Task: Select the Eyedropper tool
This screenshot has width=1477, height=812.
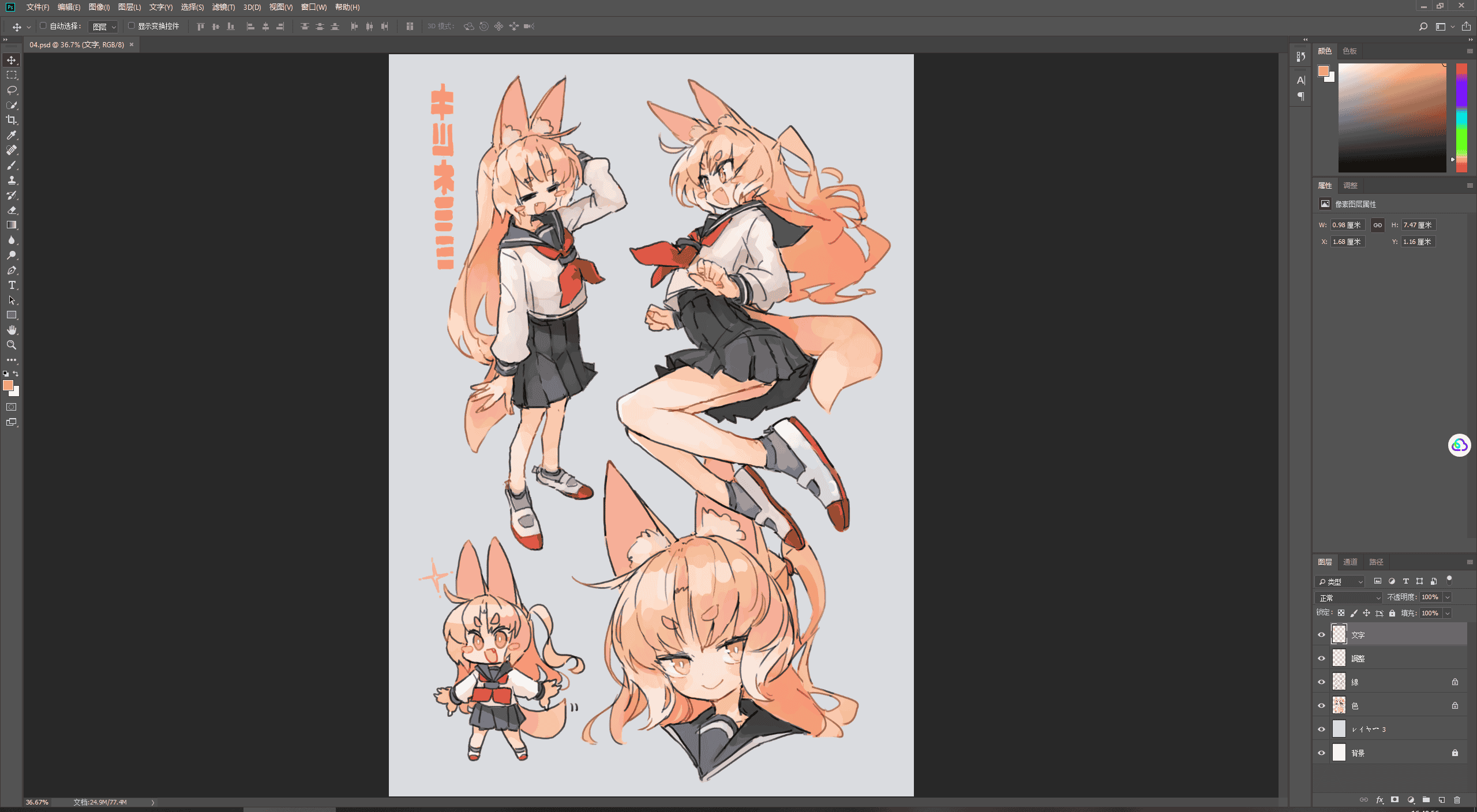Action: (12, 135)
